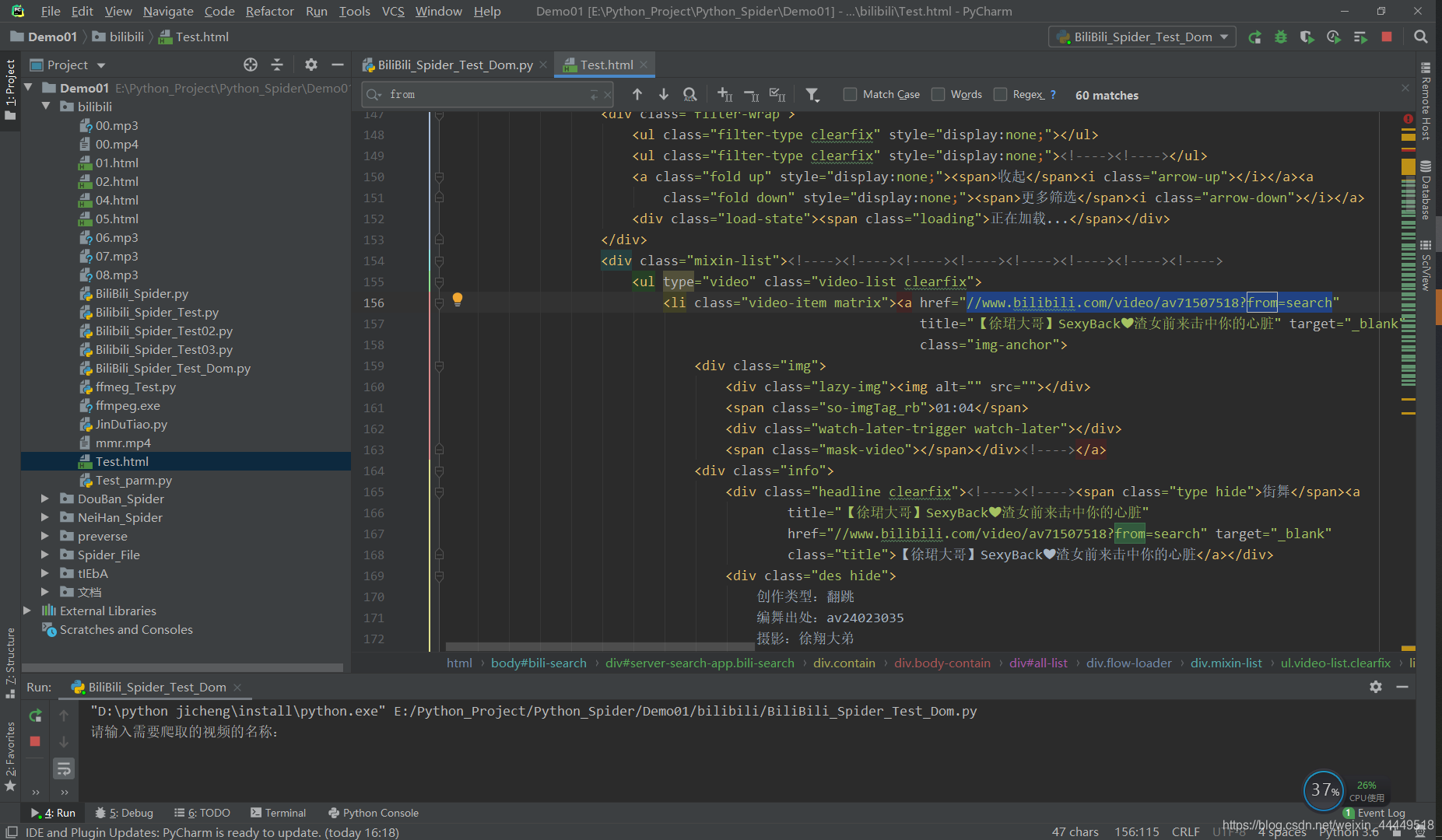Expand the DouBan_Spider folder

(x=45, y=499)
